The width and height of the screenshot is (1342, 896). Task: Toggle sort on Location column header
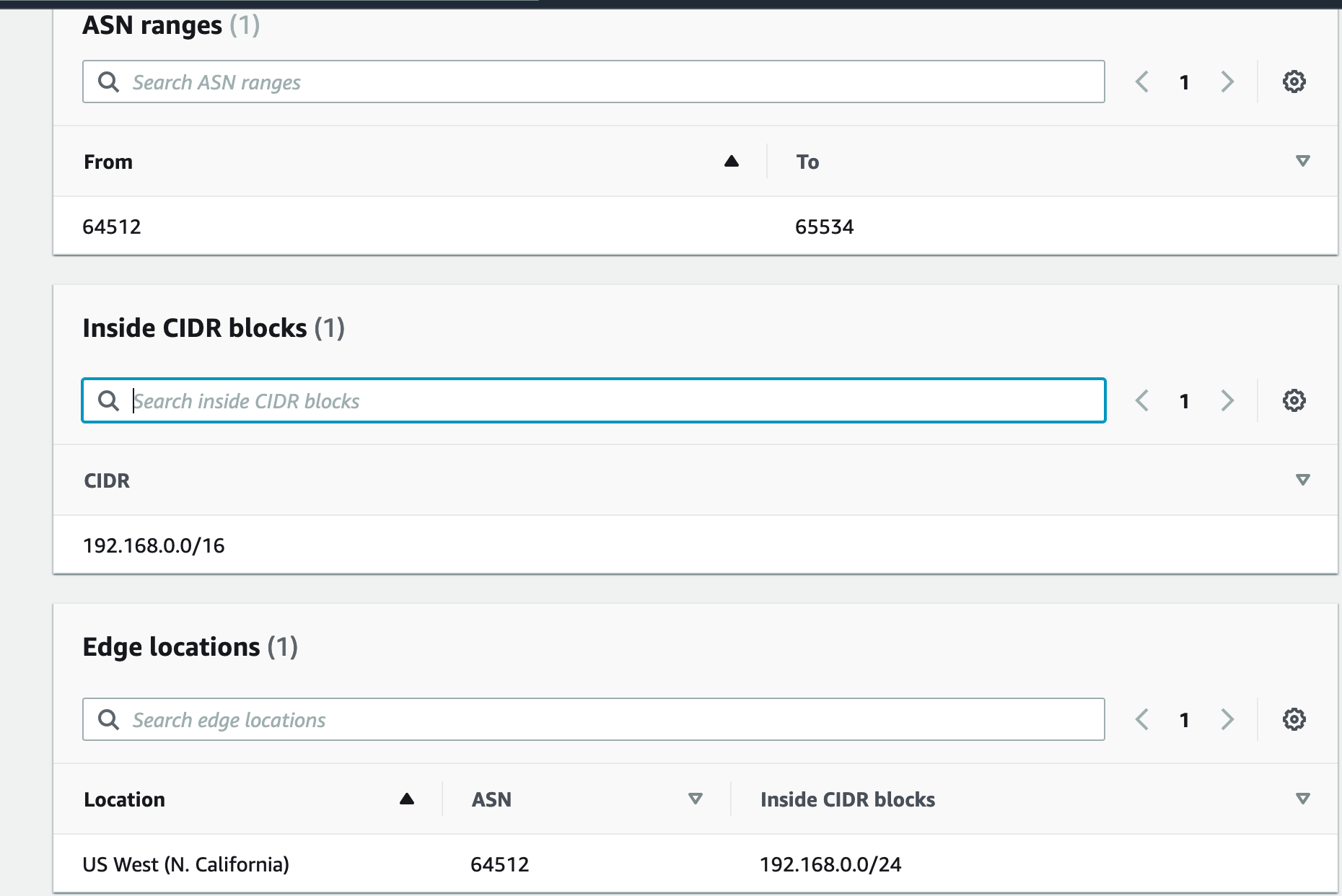tap(406, 799)
